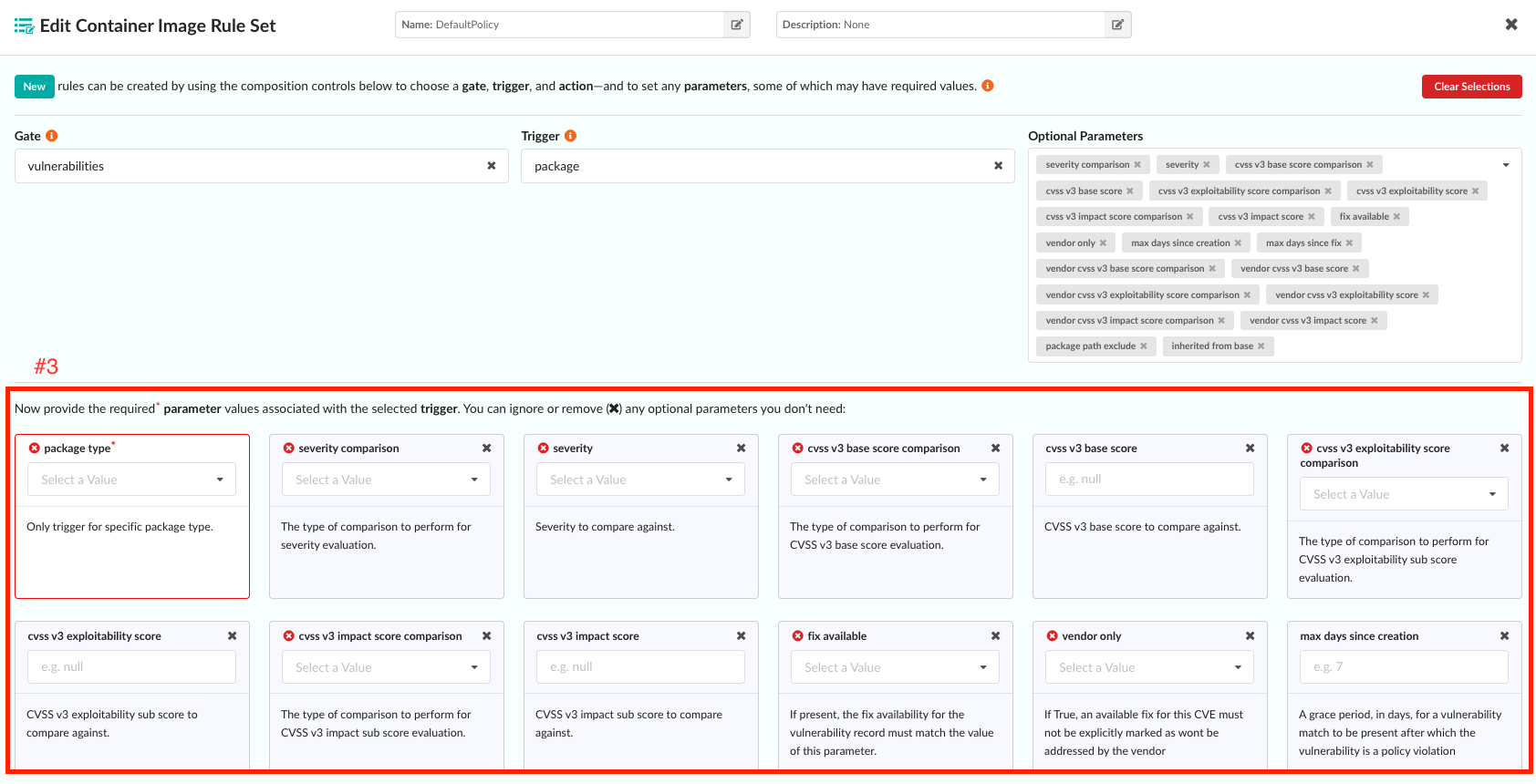This screenshot has width=1536, height=784.
Task: Click the New rule badge
Action: click(35, 87)
